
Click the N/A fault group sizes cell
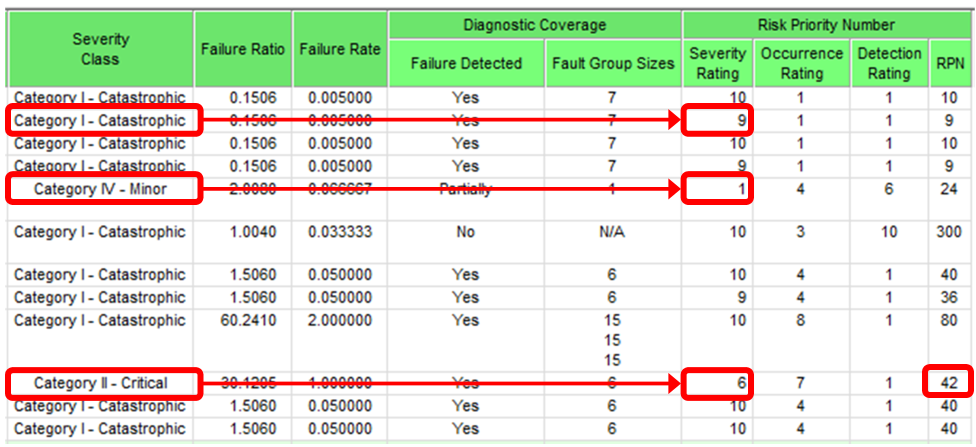point(612,232)
